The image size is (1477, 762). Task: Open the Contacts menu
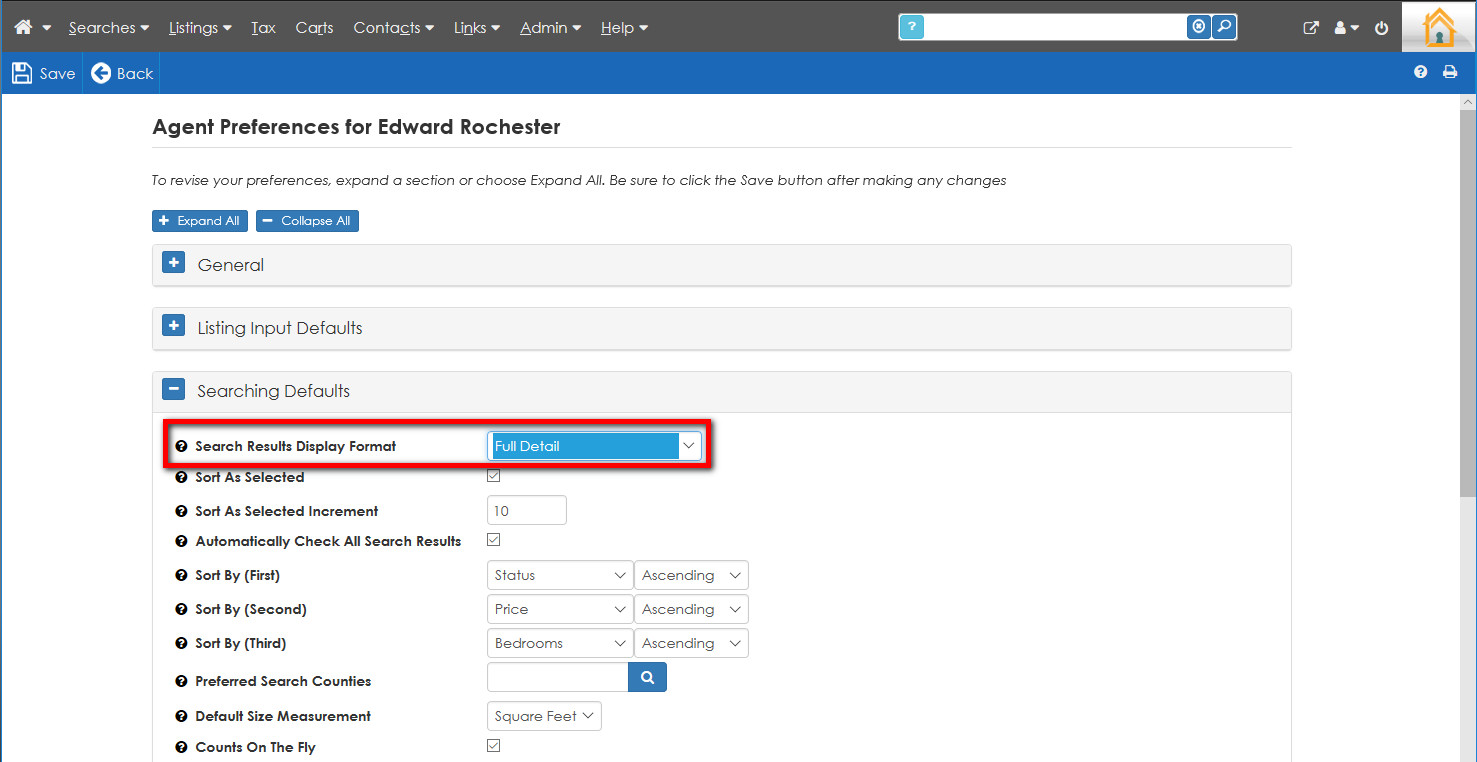point(393,28)
